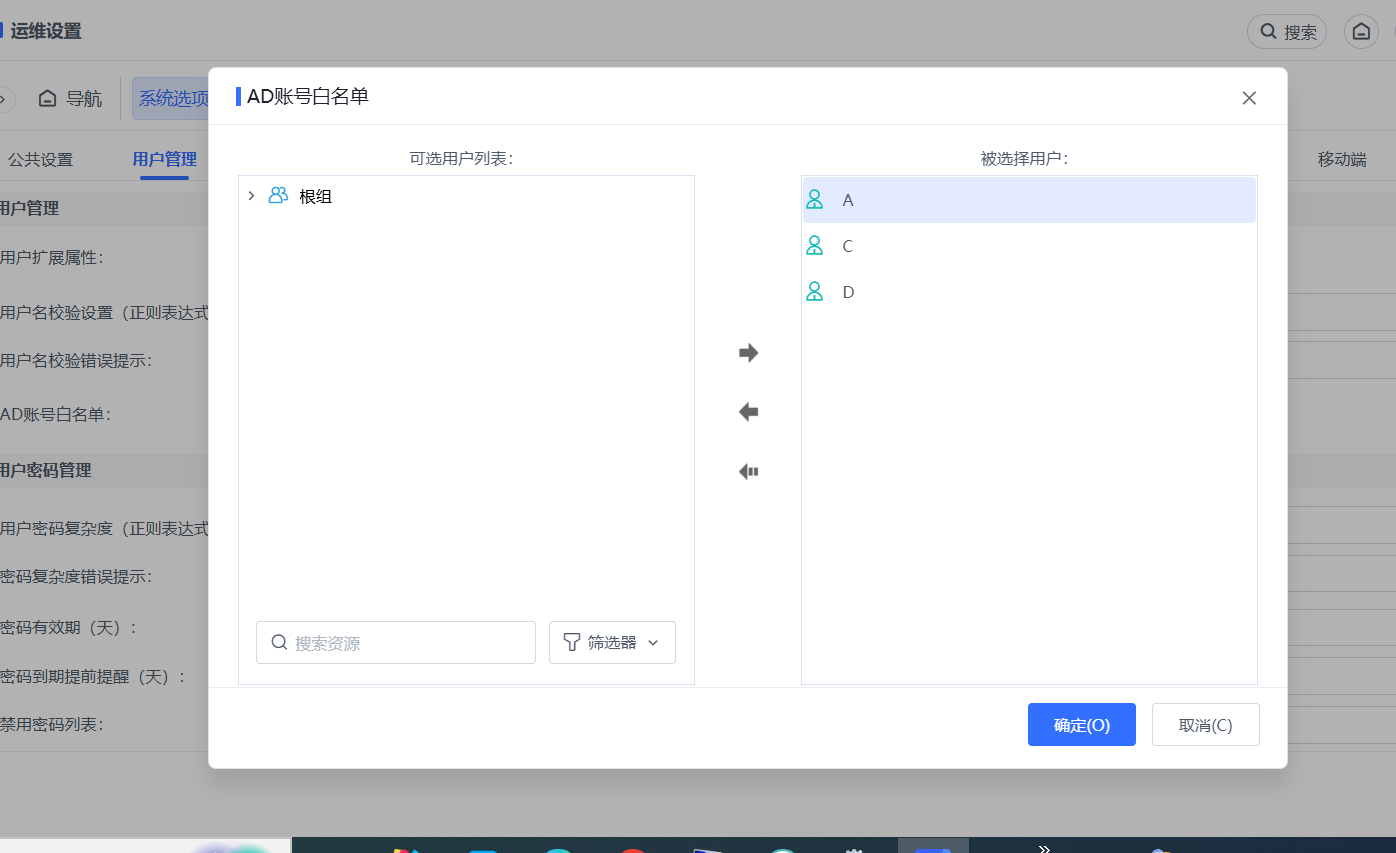Viewport: 1396px width, 853px height.
Task: Close the AD账号白名单 dialog
Action: pos(1249,98)
